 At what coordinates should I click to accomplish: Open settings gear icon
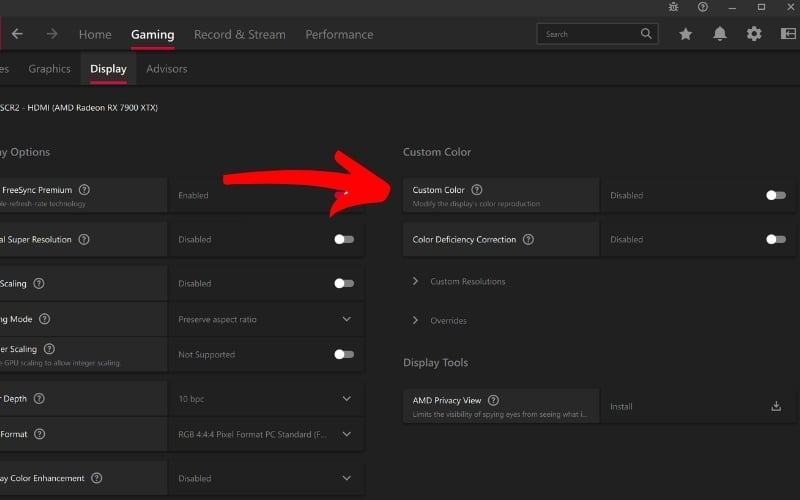pos(754,34)
